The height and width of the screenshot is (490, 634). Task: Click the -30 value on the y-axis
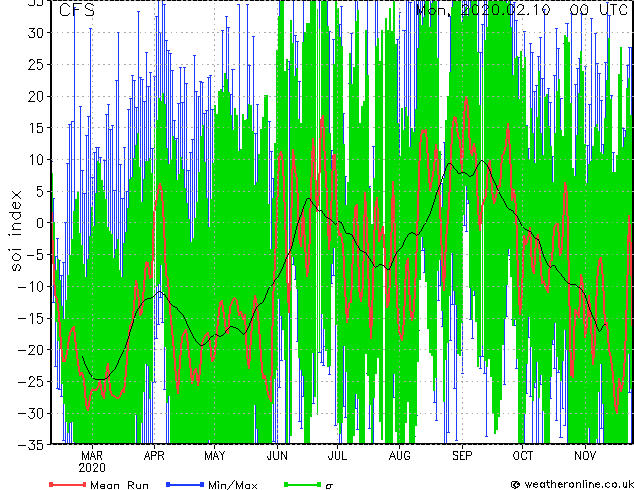click(31, 413)
